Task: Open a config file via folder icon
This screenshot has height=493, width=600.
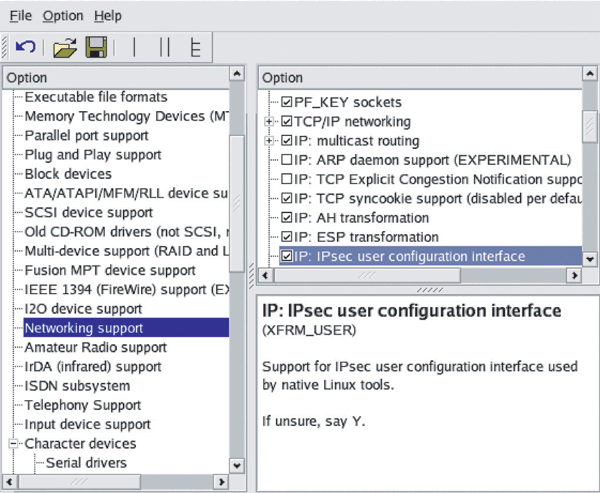Action: click(64, 47)
